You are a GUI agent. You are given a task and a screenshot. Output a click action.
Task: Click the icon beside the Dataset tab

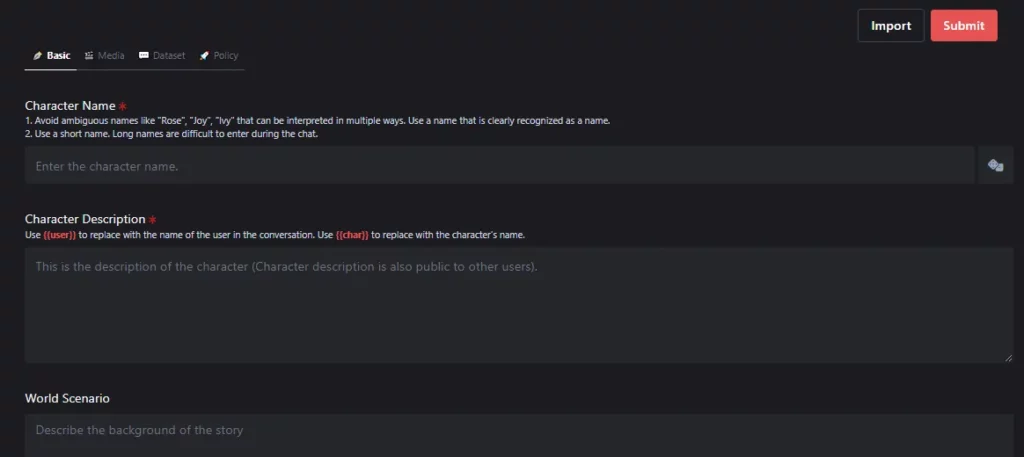point(144,56)
